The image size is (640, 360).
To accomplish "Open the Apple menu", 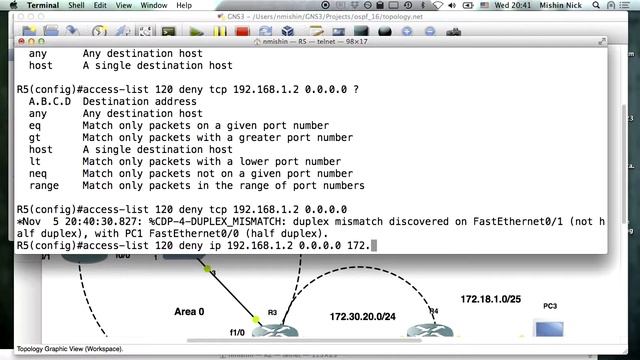I will coord(13,5).
